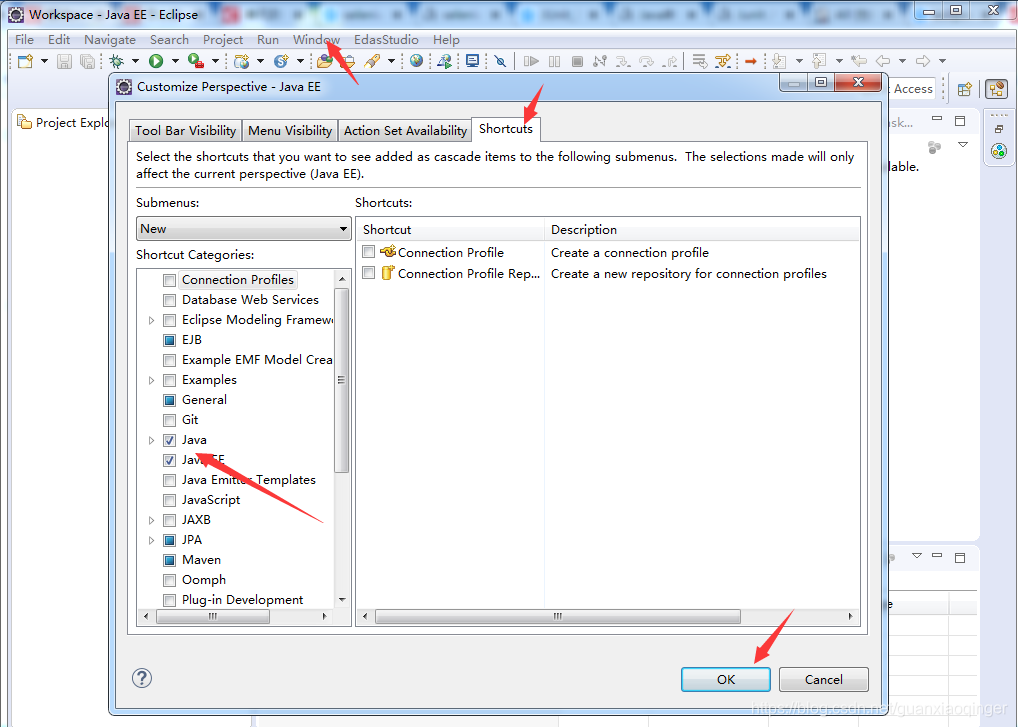Click the Project Explorer folder icon

click(x=24, y=122)
